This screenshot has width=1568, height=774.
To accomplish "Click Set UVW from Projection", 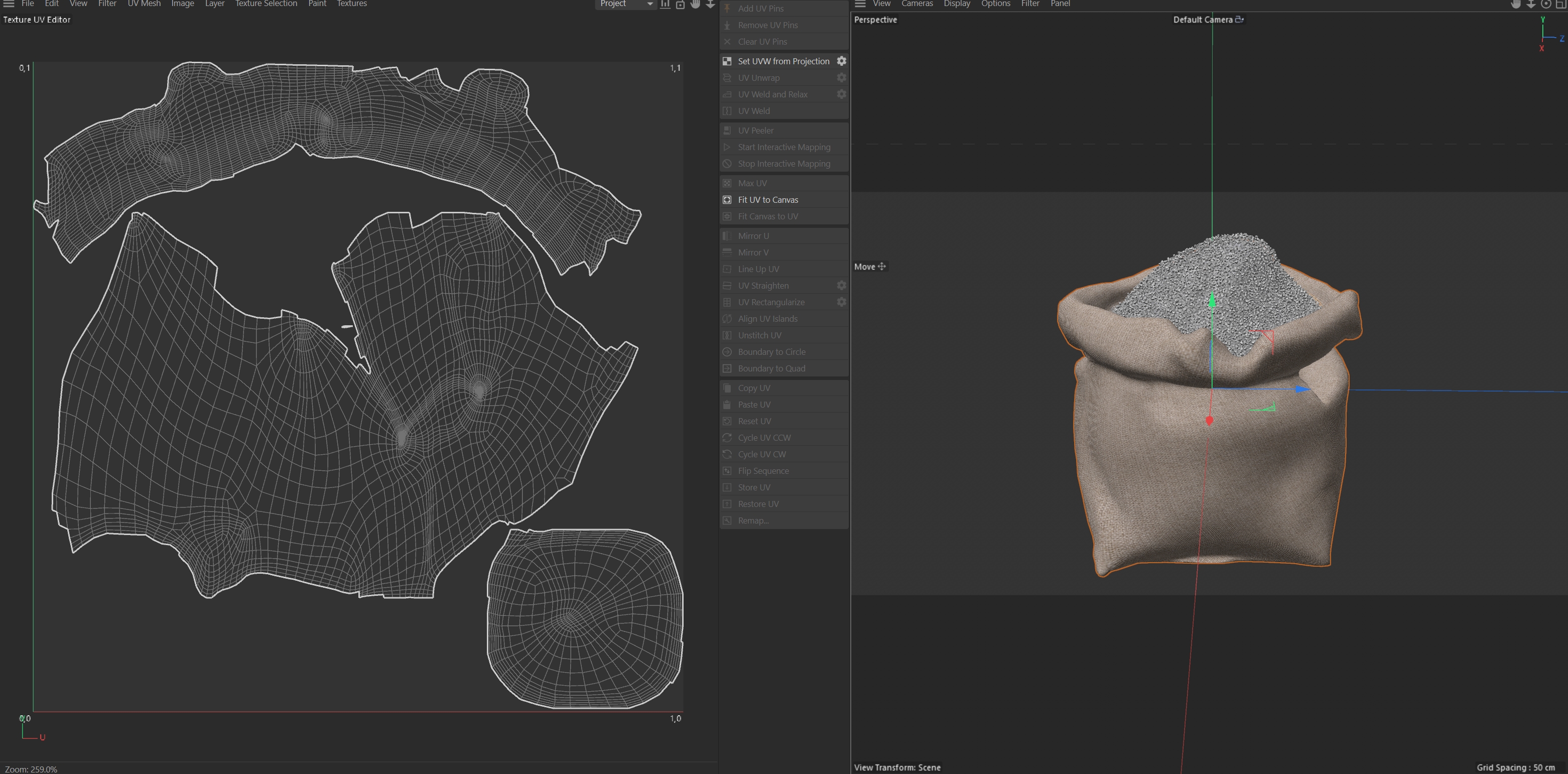I will (x=783, y=61).
